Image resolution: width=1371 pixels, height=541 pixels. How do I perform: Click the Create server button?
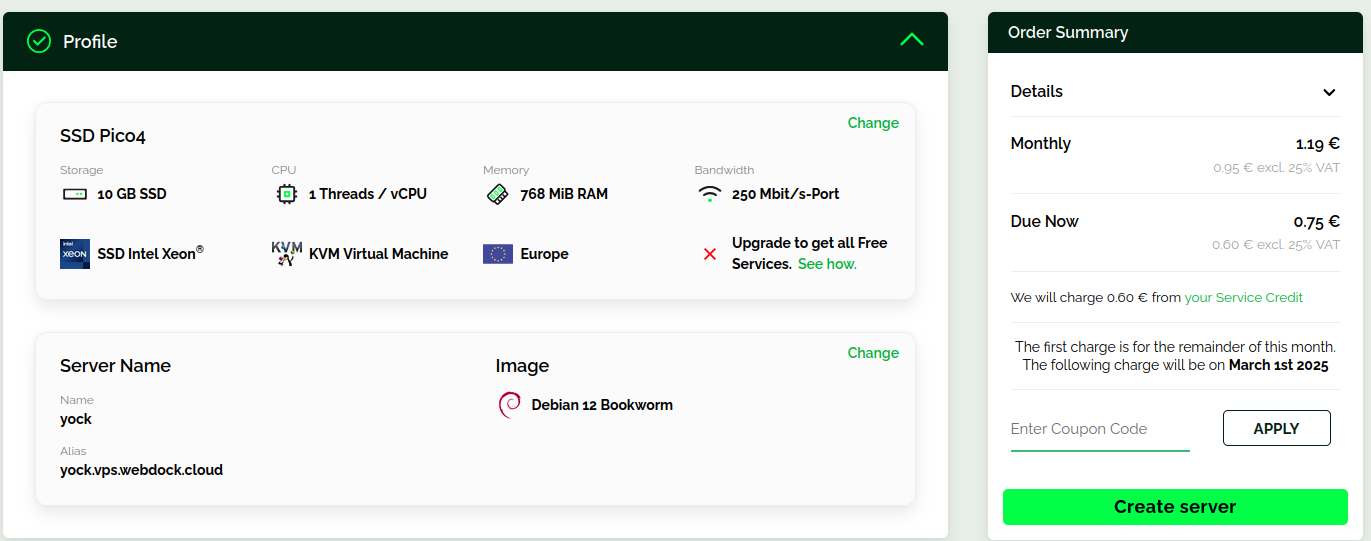coord(1175,507)
